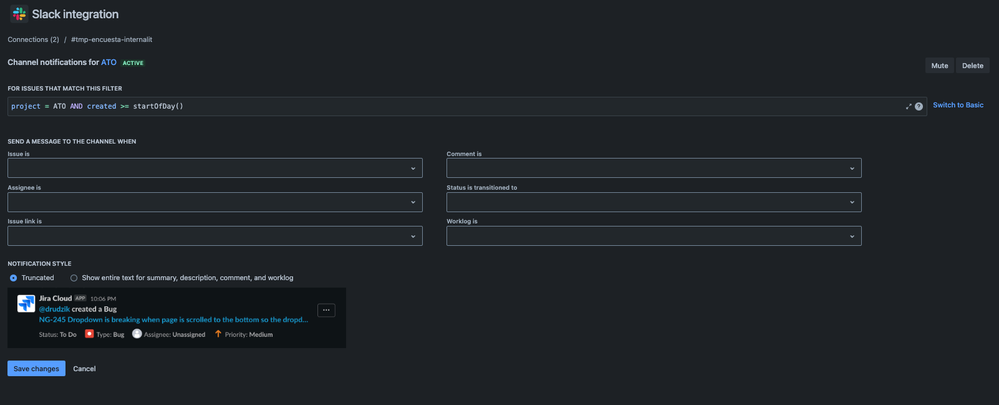This screenshot has height=405, width=999.
Task: Open the 'Comment is' dropdown
Action: point(654,168)
